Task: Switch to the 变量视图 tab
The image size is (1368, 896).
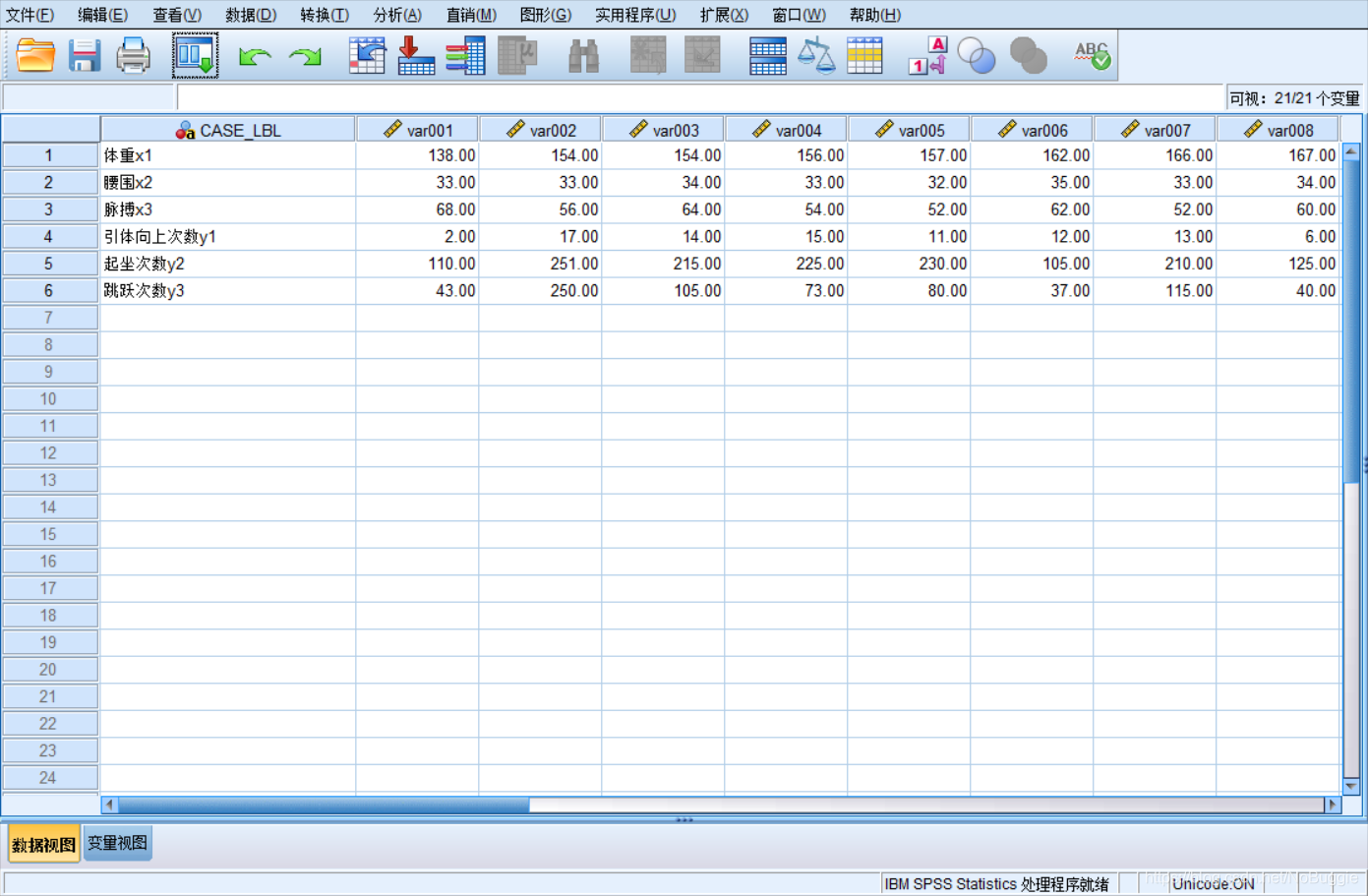Action: pyautogui.click(x=118, y=843)
